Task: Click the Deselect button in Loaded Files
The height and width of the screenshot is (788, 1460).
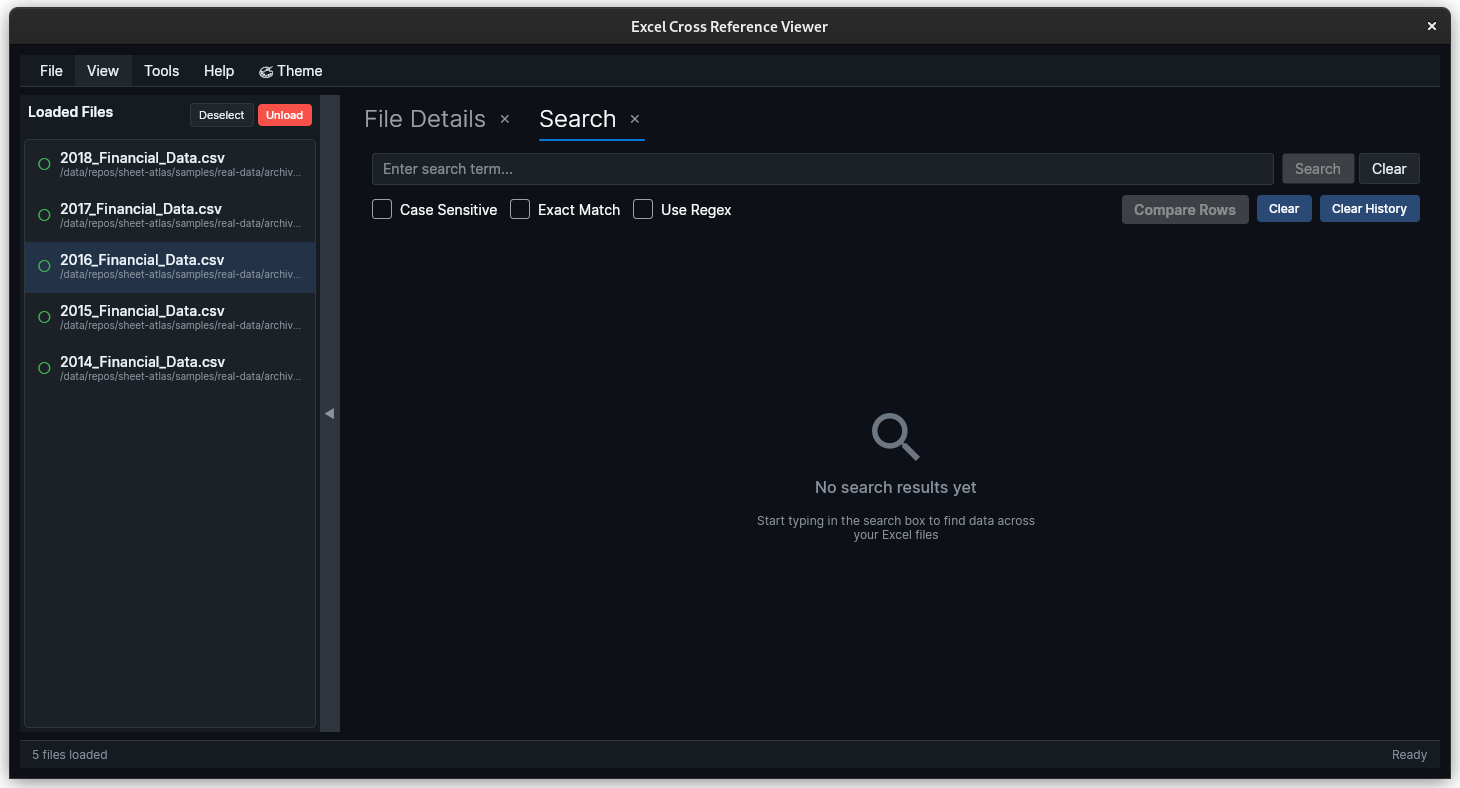Action: click(221, 115)
